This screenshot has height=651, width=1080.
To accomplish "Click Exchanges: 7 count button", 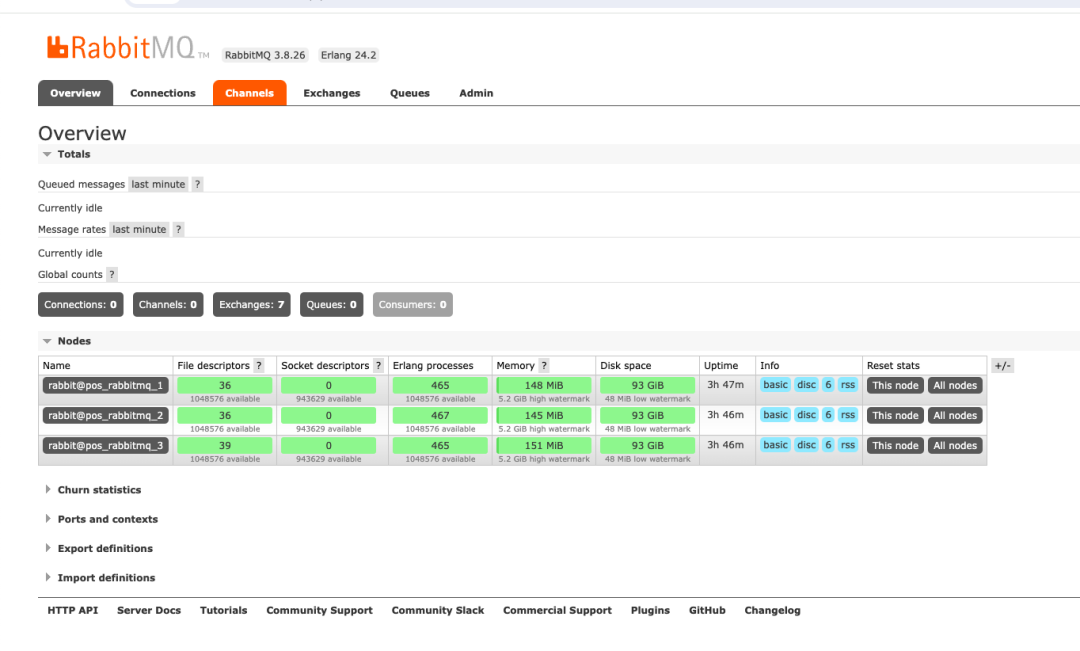I will click(x=251, y=304).
